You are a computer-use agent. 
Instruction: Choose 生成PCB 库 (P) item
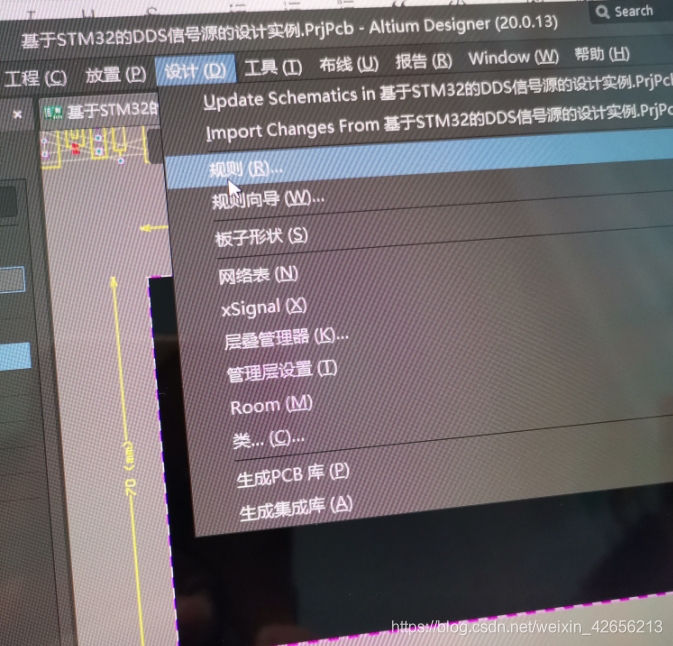[x=293, y=475]
